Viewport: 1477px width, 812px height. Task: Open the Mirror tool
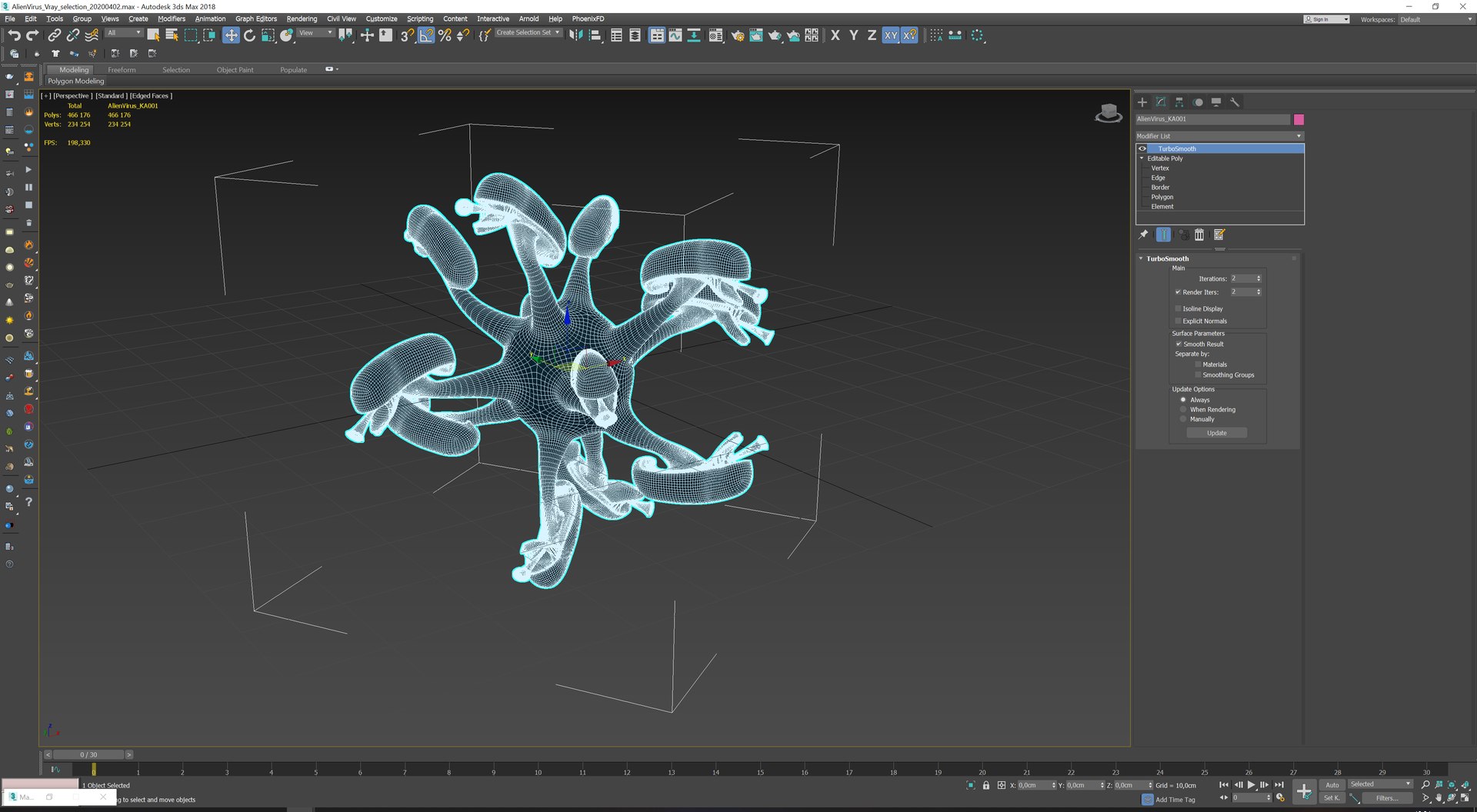[575, 35]
